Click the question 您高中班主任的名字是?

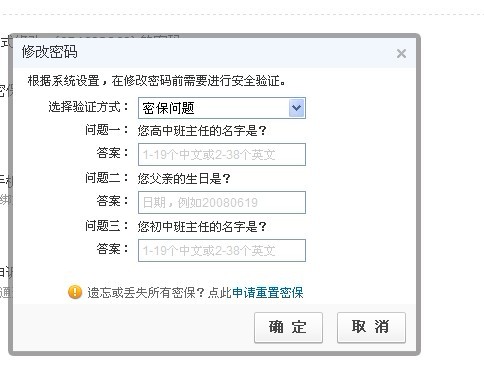click(202, 131)
